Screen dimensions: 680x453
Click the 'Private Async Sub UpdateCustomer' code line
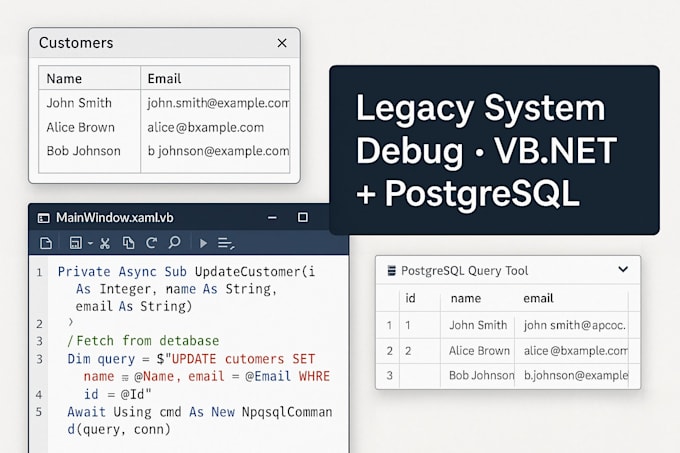(x=186, y=272)
